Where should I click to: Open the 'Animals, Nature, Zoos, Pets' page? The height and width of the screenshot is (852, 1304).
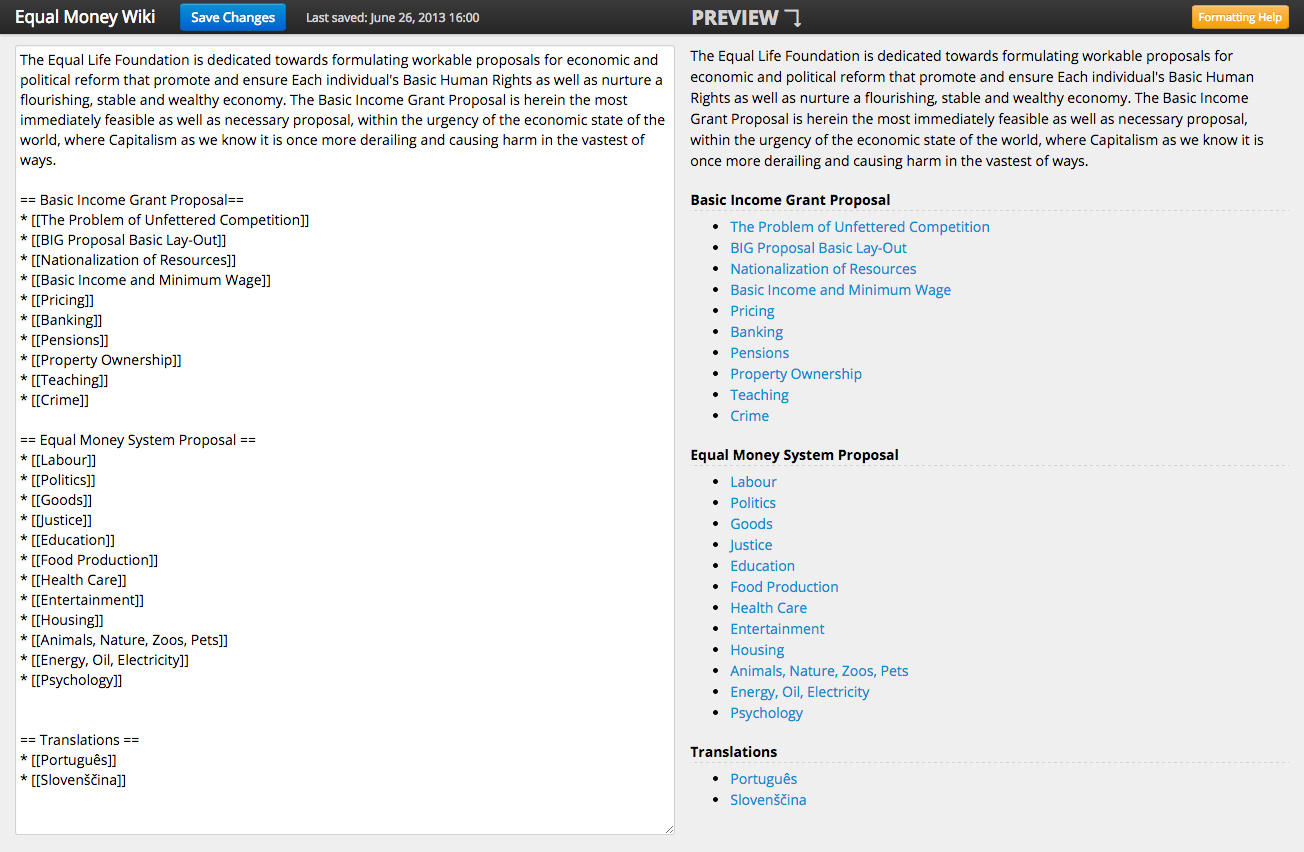[819, 670]
